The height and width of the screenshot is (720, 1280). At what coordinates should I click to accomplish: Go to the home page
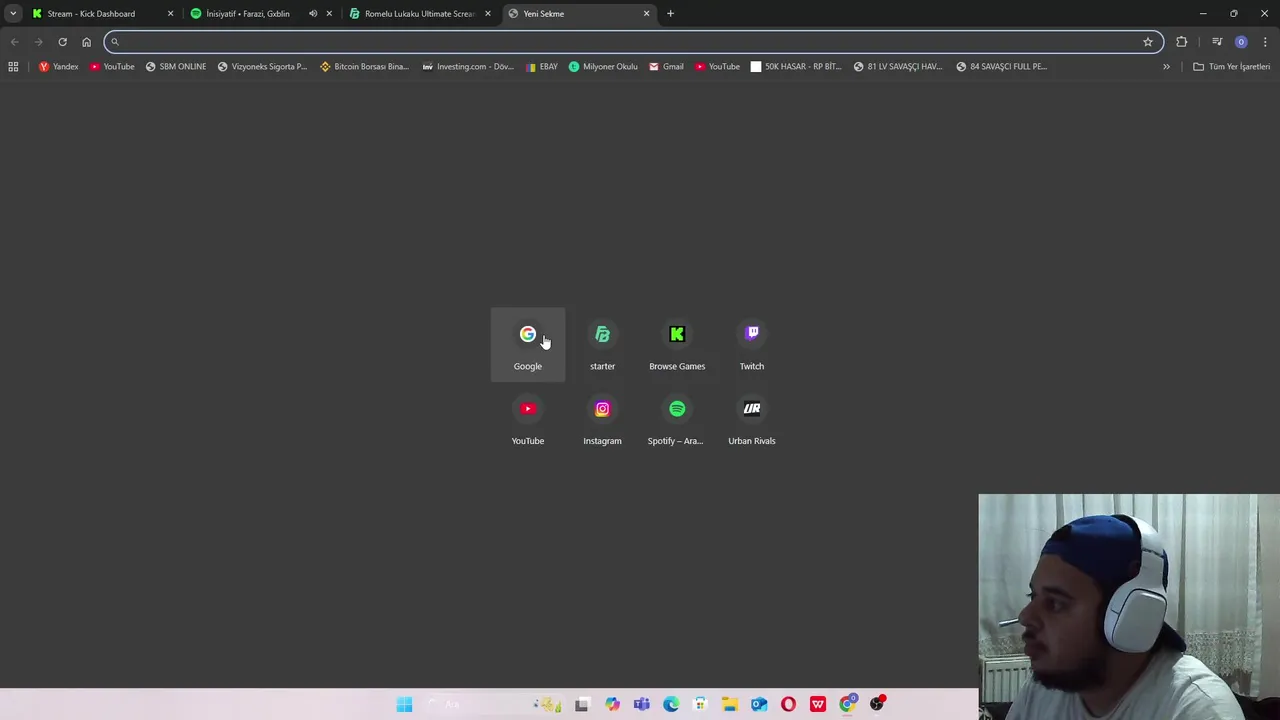click(86, 42)
